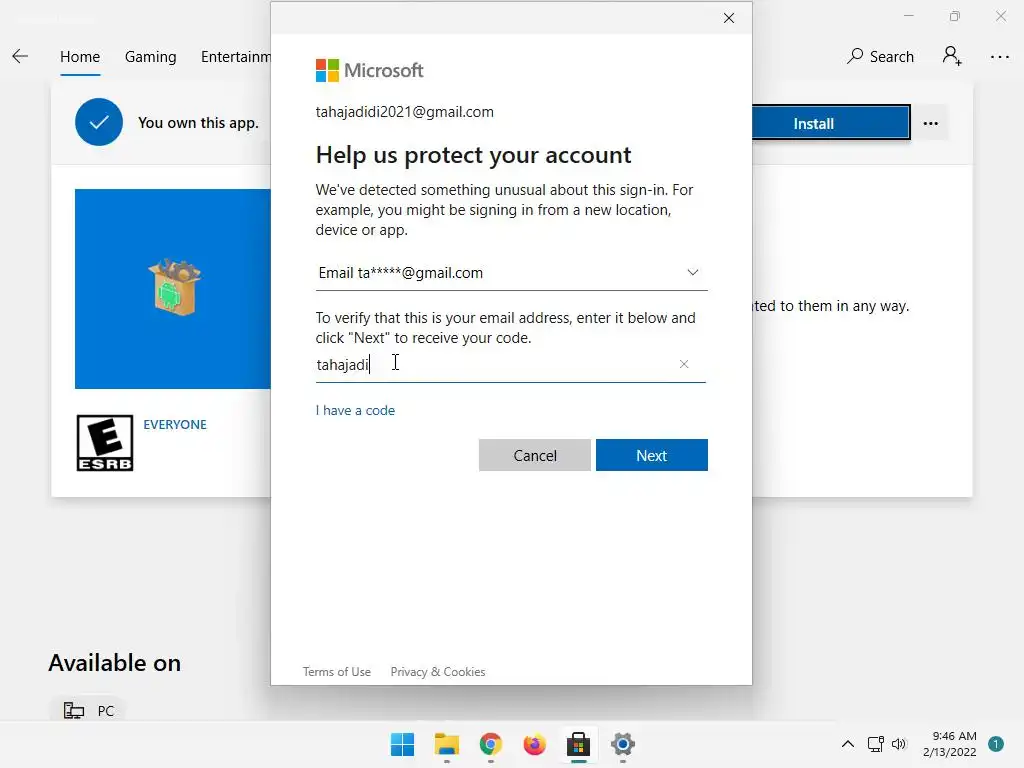This screenshot has width=1024, height=768.
Task: Click the 'You own this app' checkmark icon
Action: (x=99, y=122)
